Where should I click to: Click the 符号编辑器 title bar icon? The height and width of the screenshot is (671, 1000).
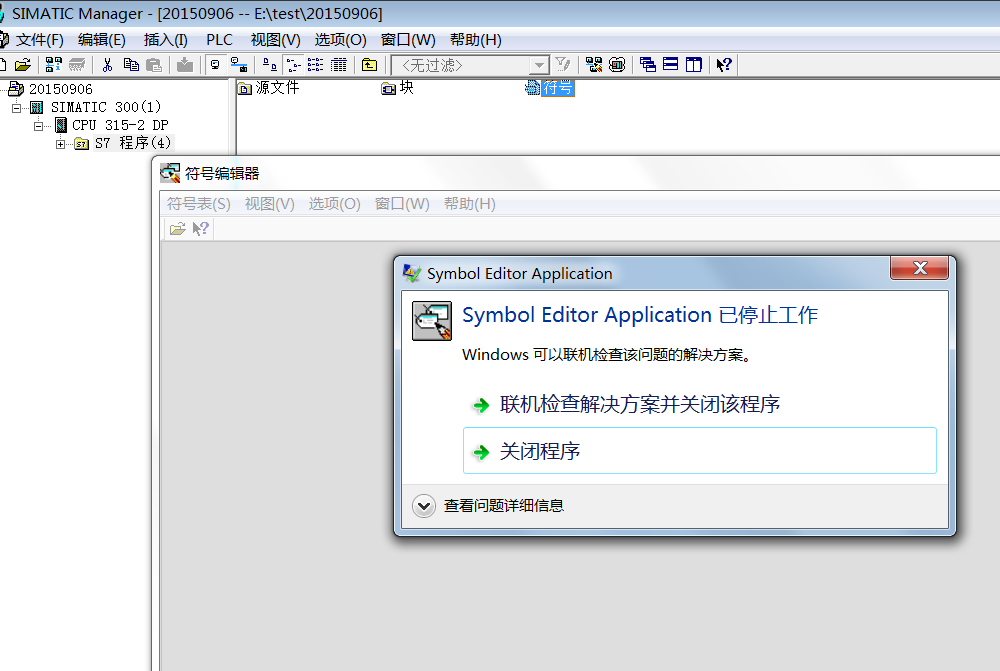pyautogui.click(x=170, y=173)
